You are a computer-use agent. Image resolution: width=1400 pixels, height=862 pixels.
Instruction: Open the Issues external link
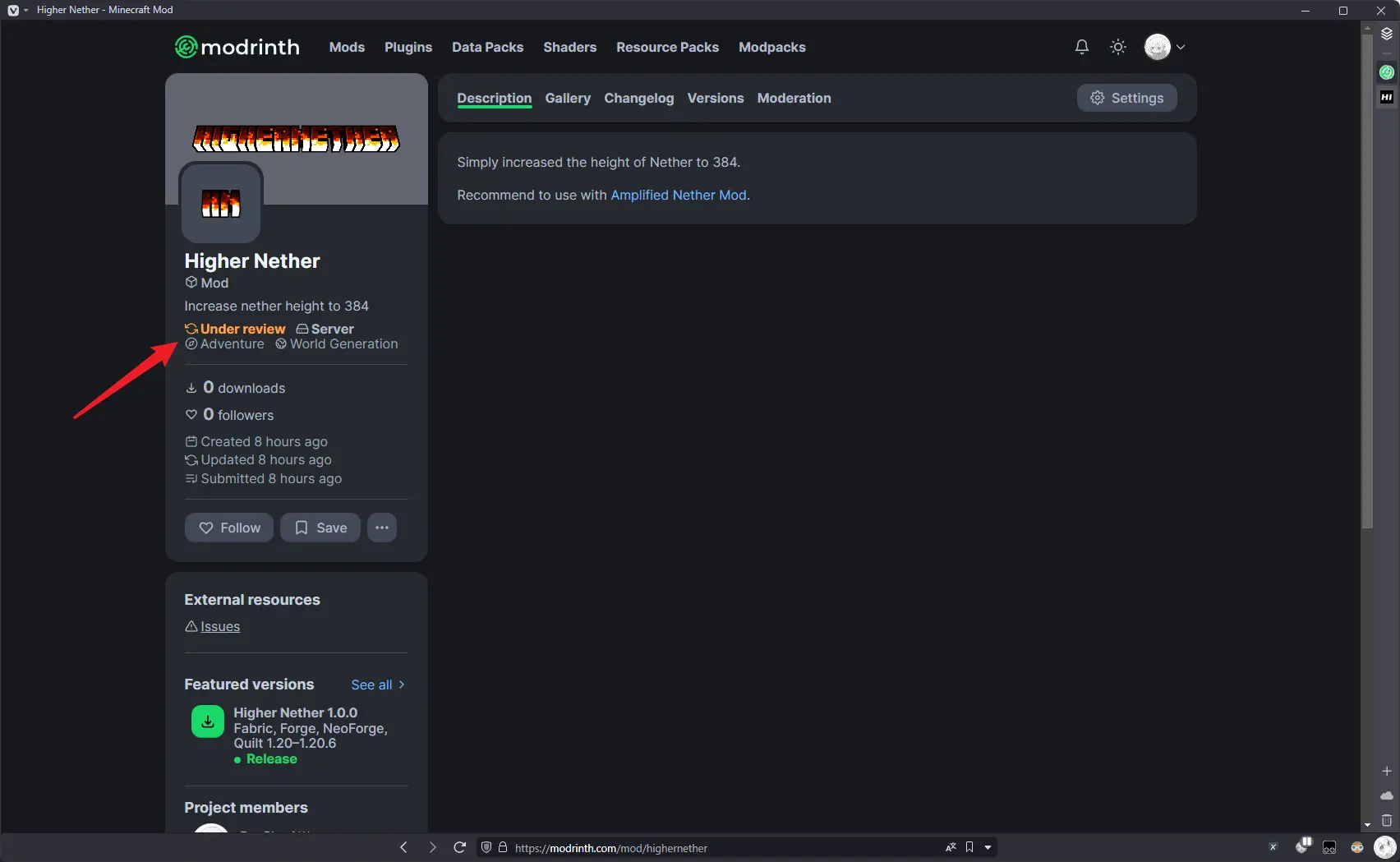tap(220, 626)
